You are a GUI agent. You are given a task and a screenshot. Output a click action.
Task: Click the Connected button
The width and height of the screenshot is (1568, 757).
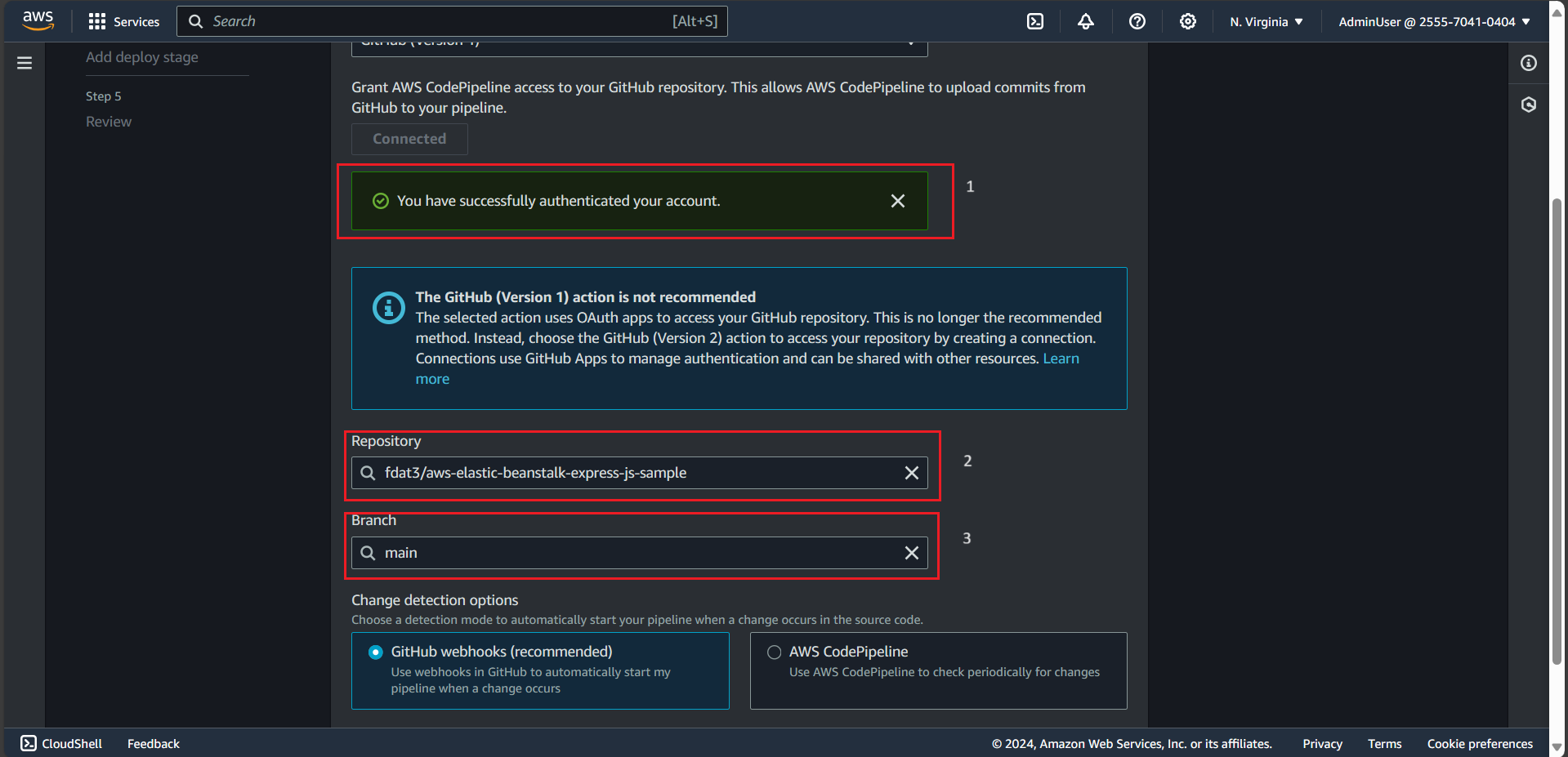click(409, 139)
